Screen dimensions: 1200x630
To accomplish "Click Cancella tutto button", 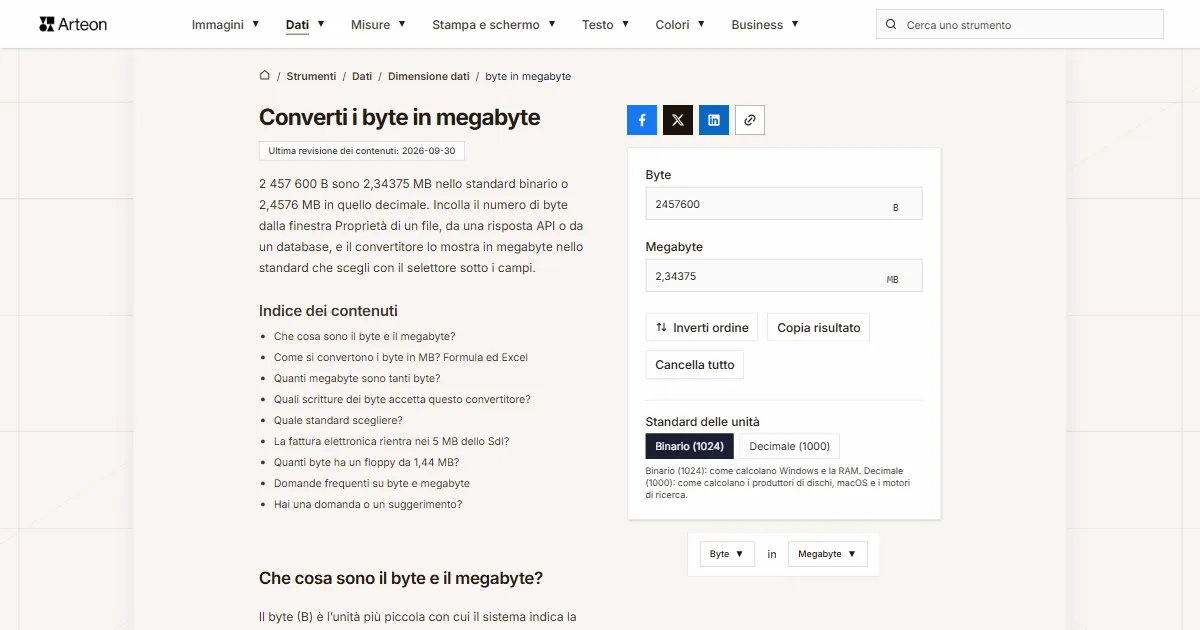I will 695,365.
